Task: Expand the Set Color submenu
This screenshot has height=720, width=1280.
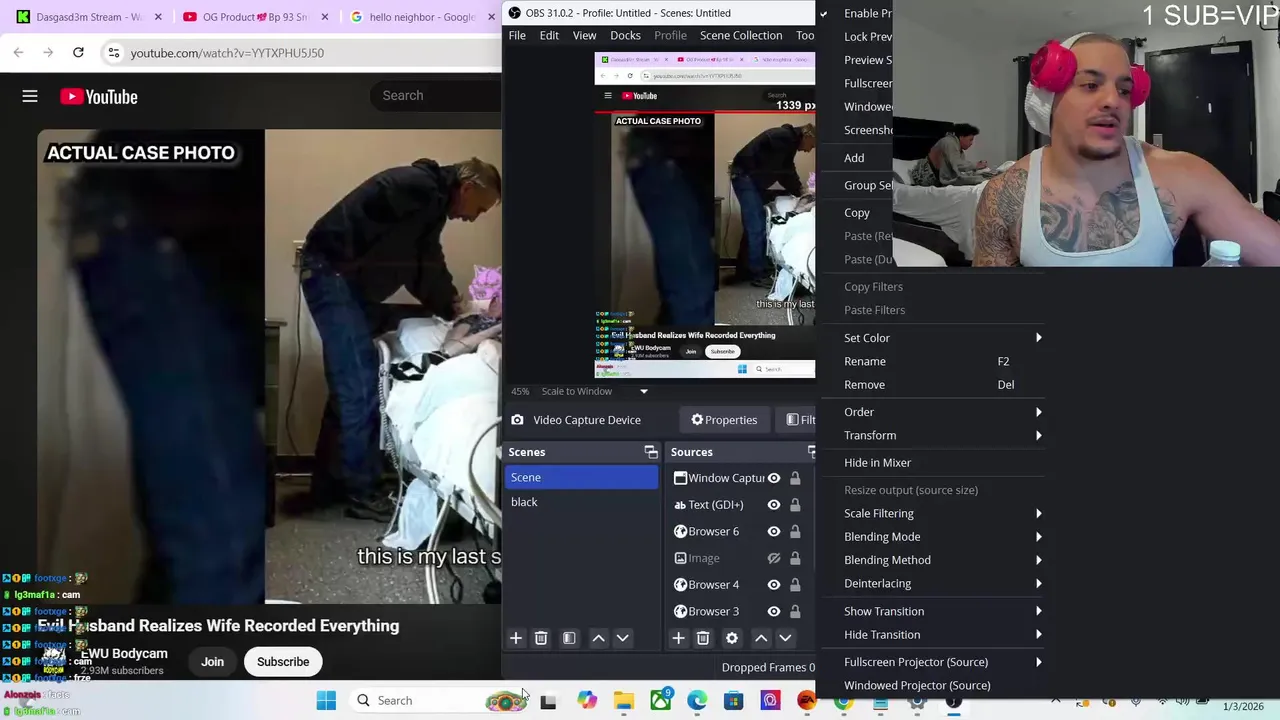Action: tap(943, 338)
